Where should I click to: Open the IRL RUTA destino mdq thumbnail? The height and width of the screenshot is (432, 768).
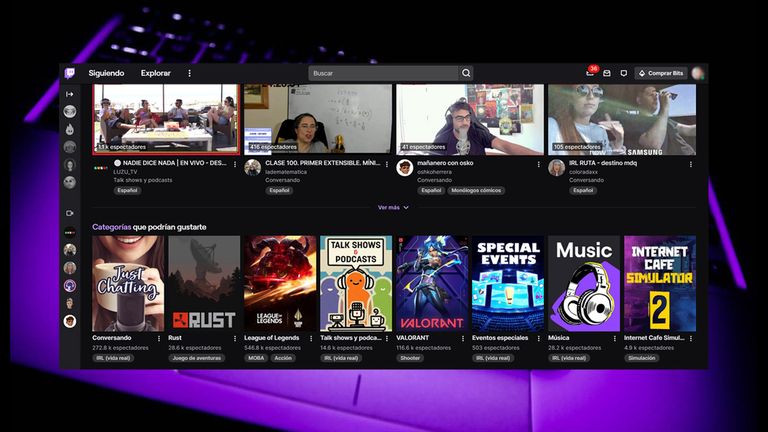coord(622,120)
